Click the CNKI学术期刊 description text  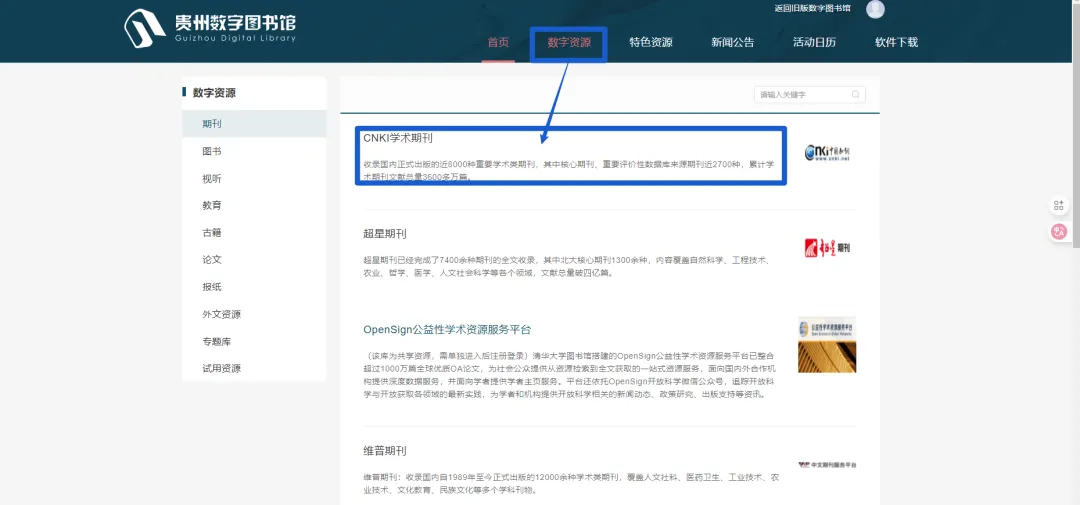(x=569, y=170)
